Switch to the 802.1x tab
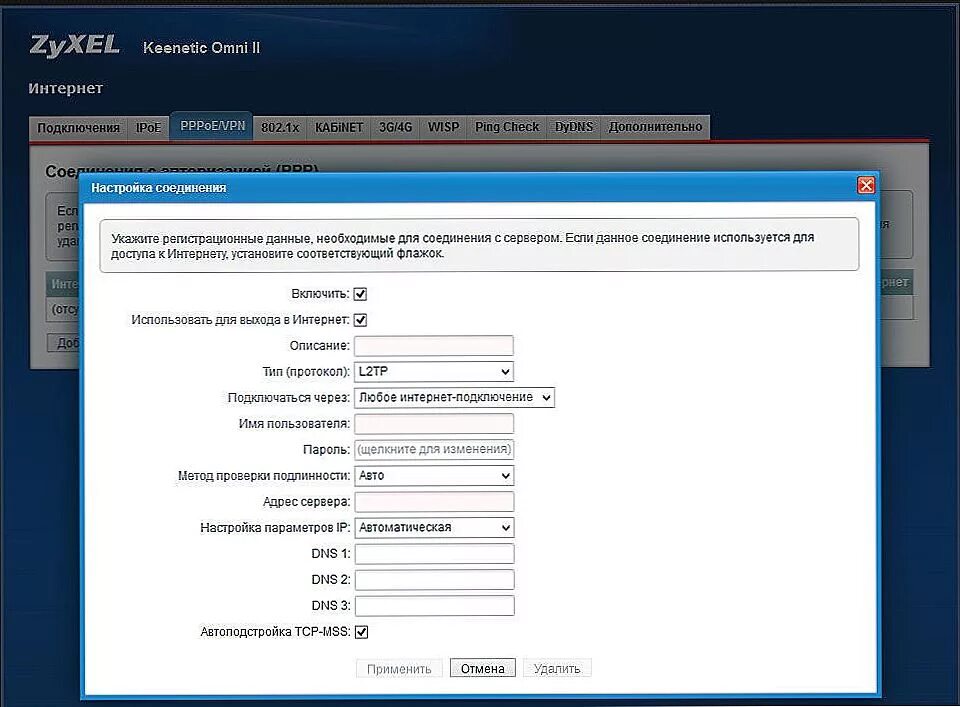This screenshot has height=707, width=960. point(280,128)
